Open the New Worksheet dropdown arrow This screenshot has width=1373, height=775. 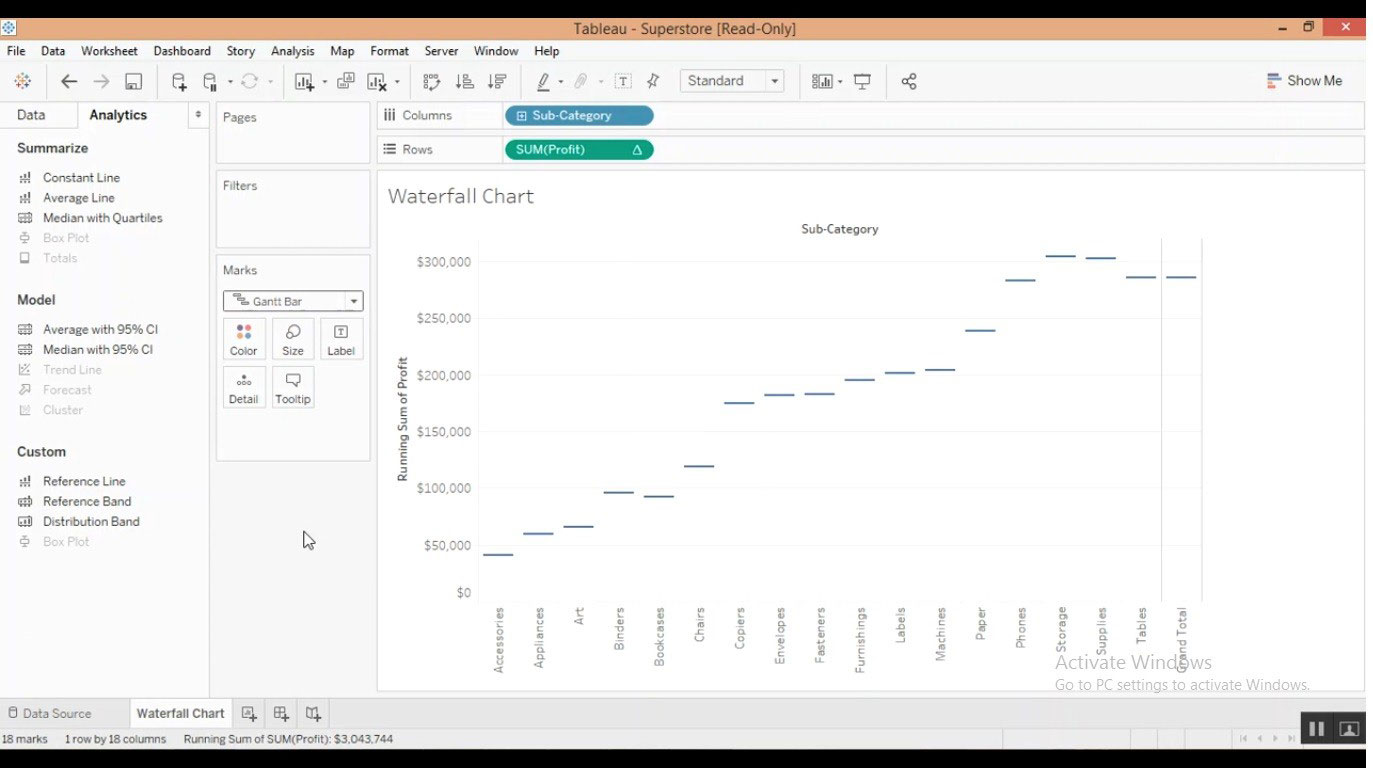click(x=324, y=82)
